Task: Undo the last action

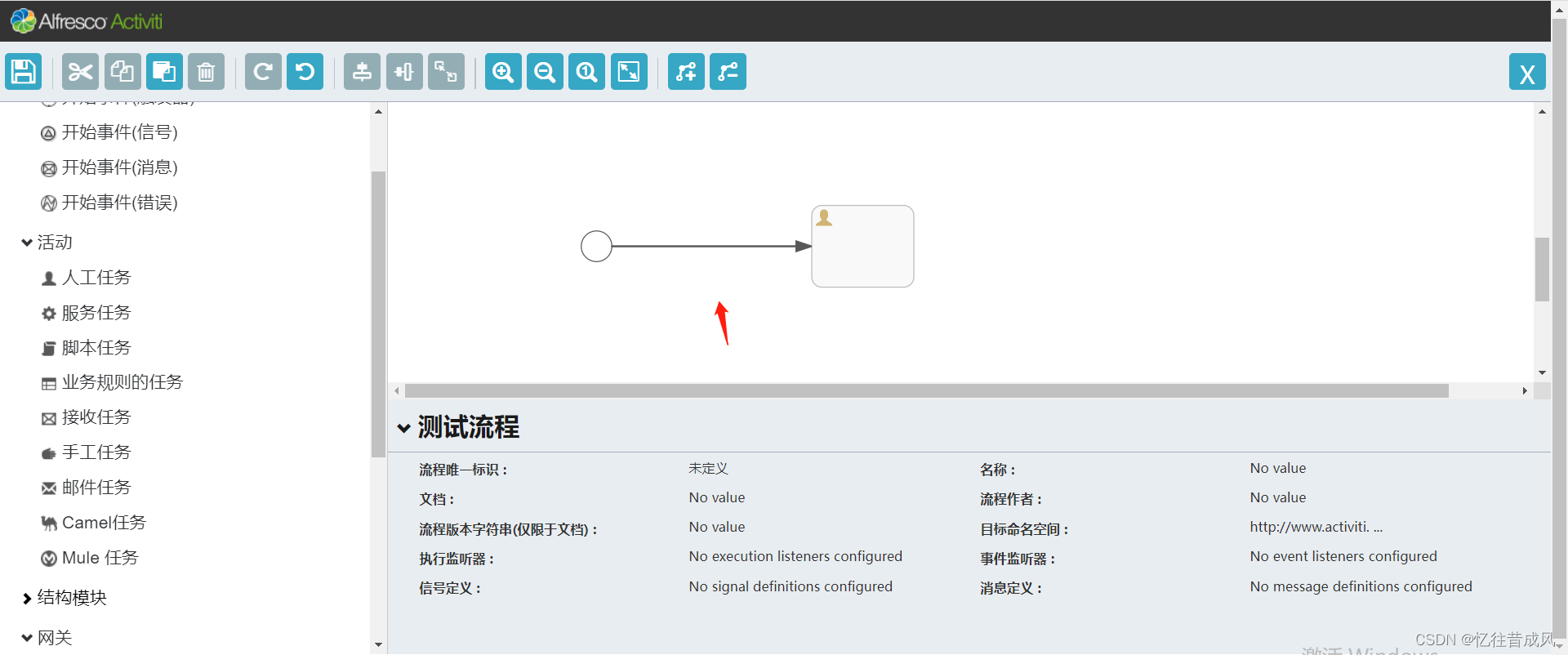Action: pyautogui.click(x=305, y=72)
